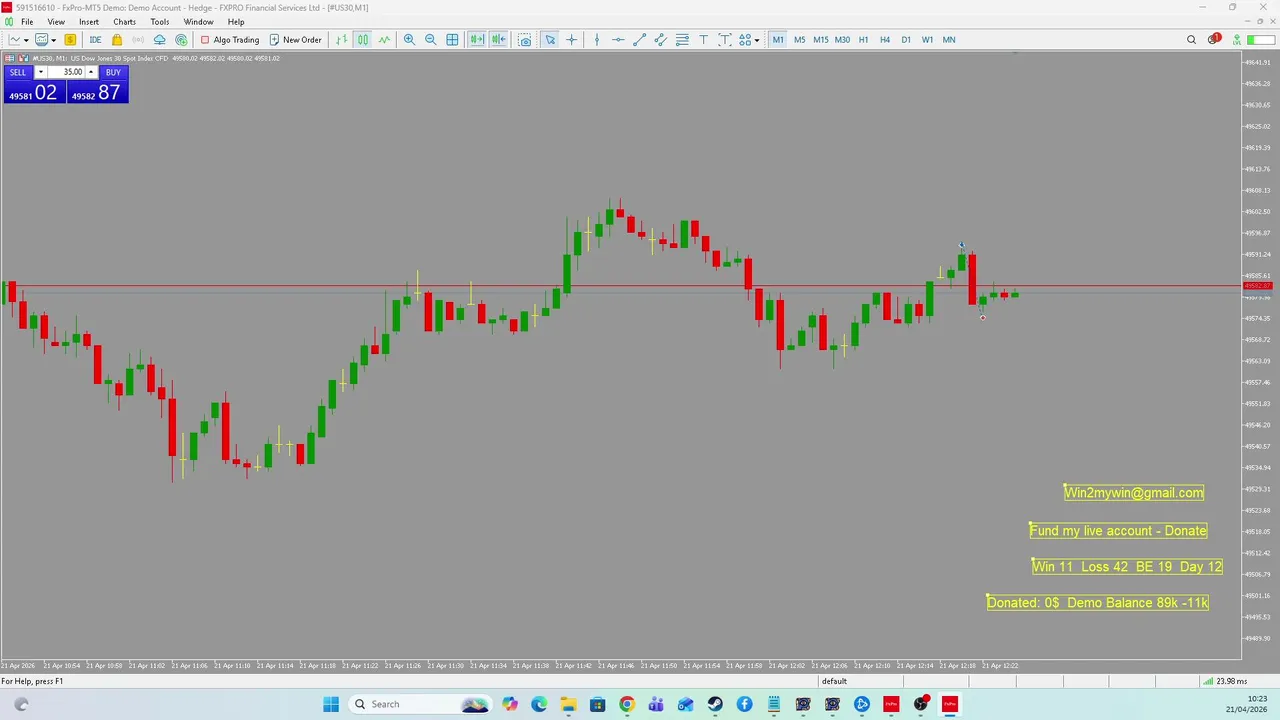Image resolution: width=1280 pixels, height=720 pixels.
Task: Switch to M30 timeframe
Action: pos(842,40)
